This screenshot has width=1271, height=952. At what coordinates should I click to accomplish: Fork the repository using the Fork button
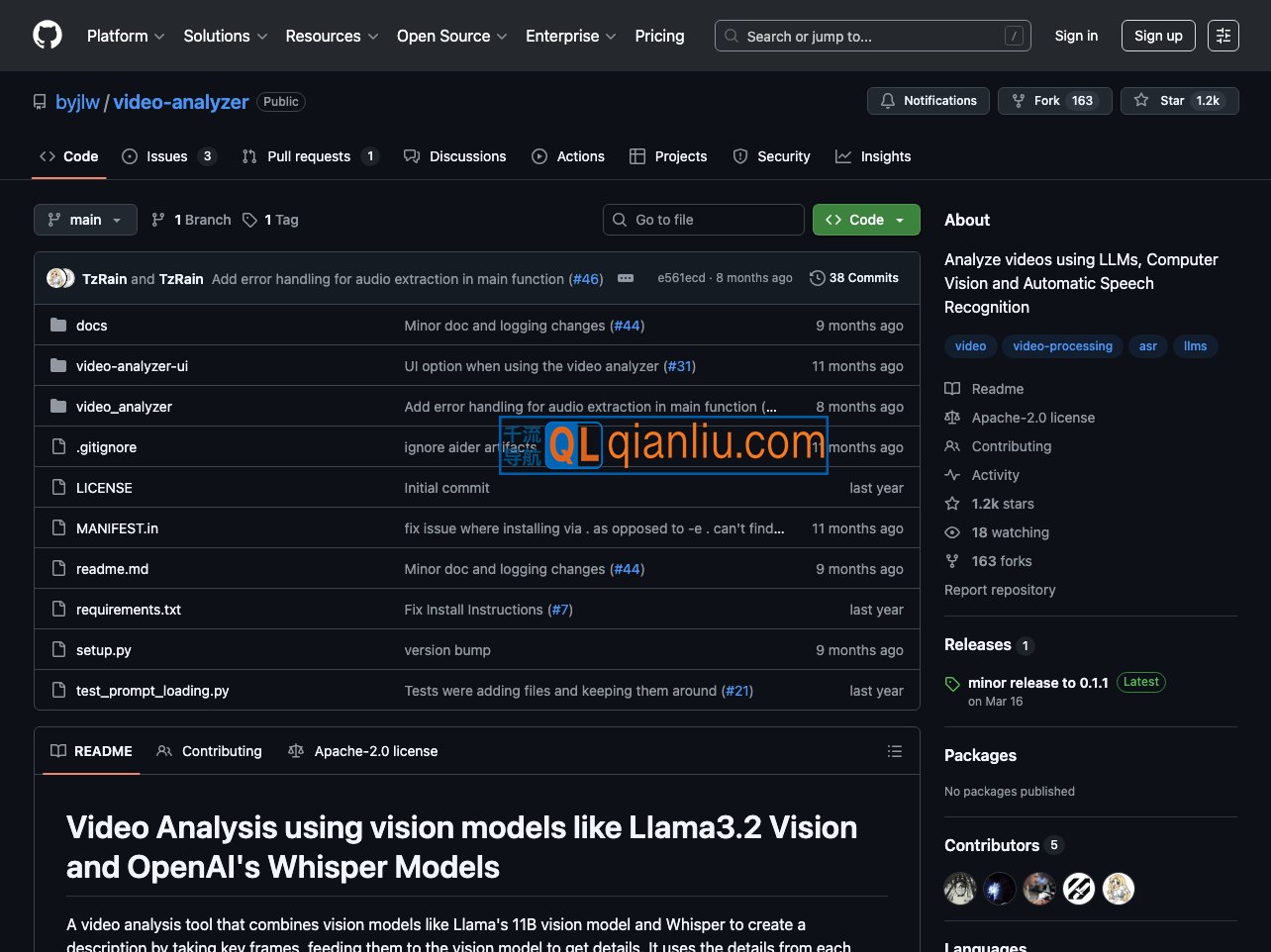click(x=1054, y=101)
